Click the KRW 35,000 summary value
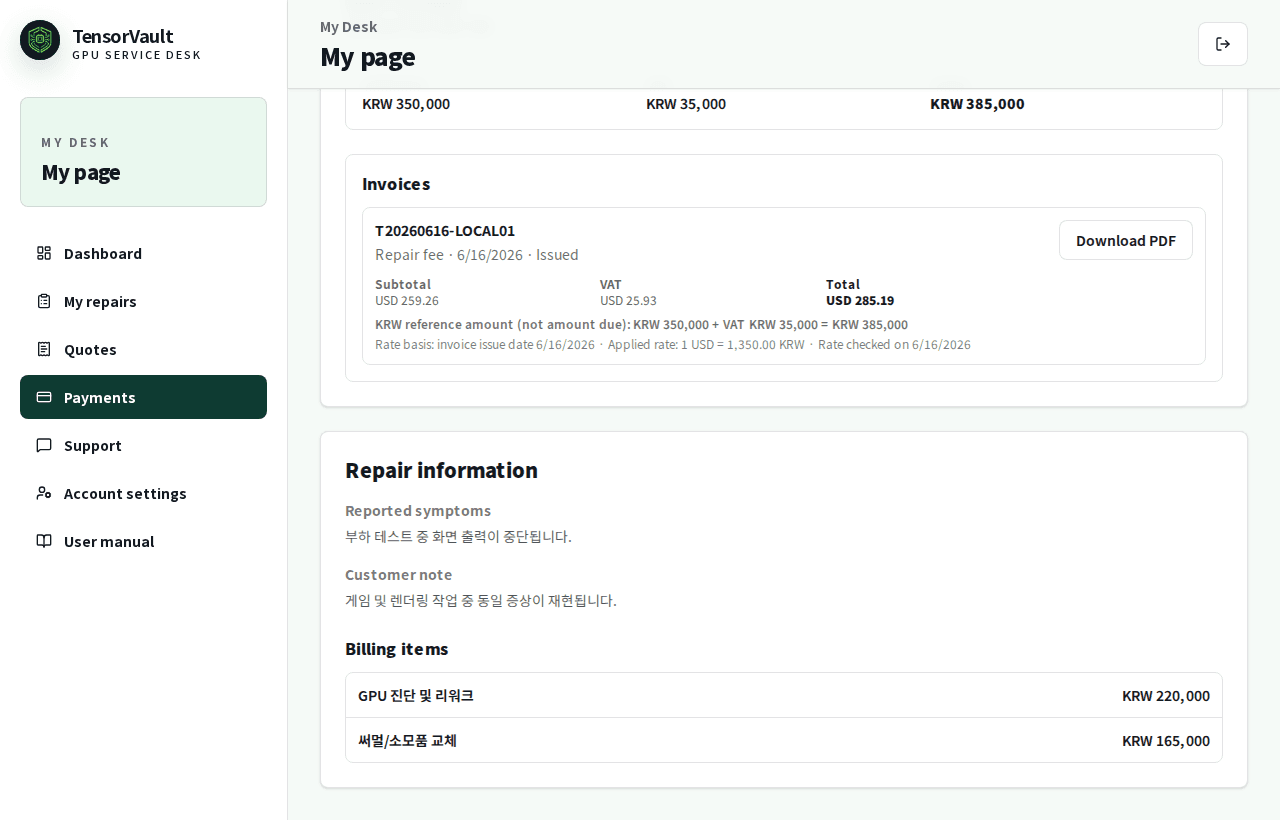 [x=686, y=104]
